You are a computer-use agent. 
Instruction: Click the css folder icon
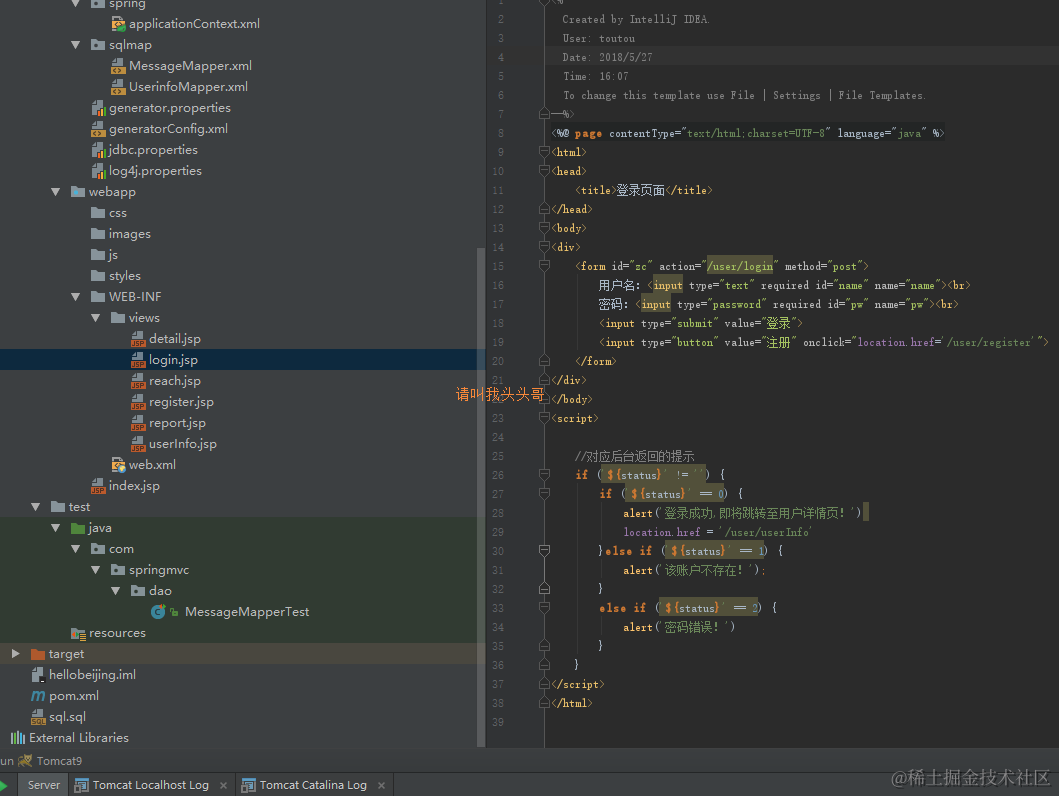coord(98,213)
